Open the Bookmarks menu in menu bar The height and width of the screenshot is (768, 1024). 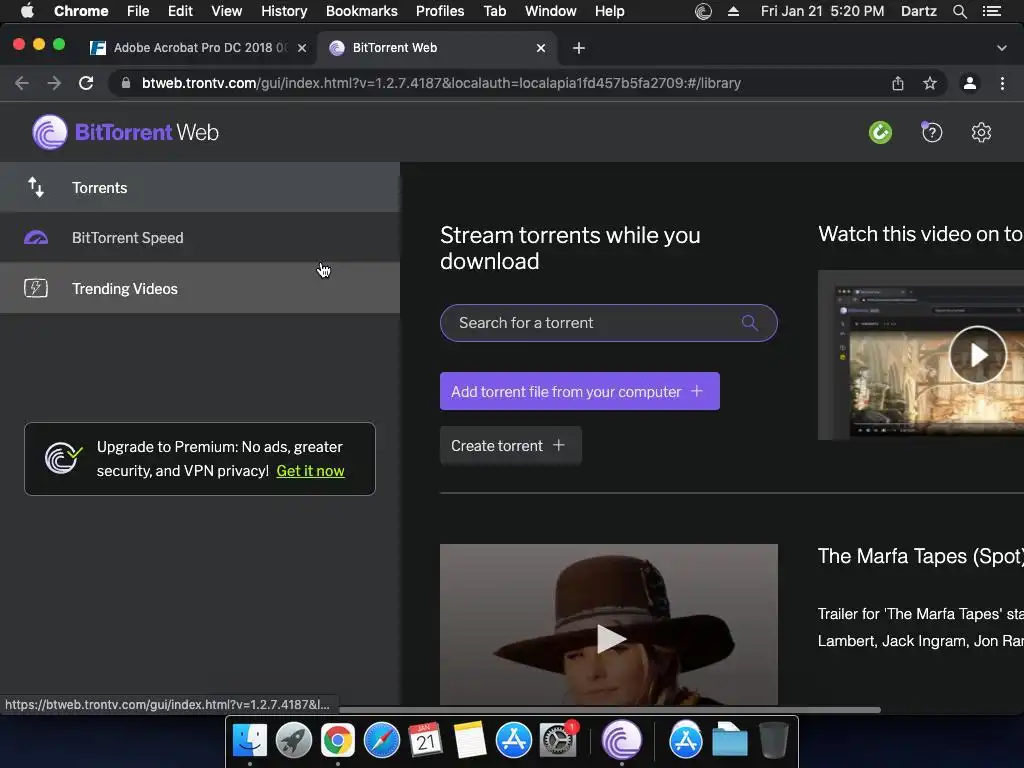pyautogui.click(x=362, y=11)
